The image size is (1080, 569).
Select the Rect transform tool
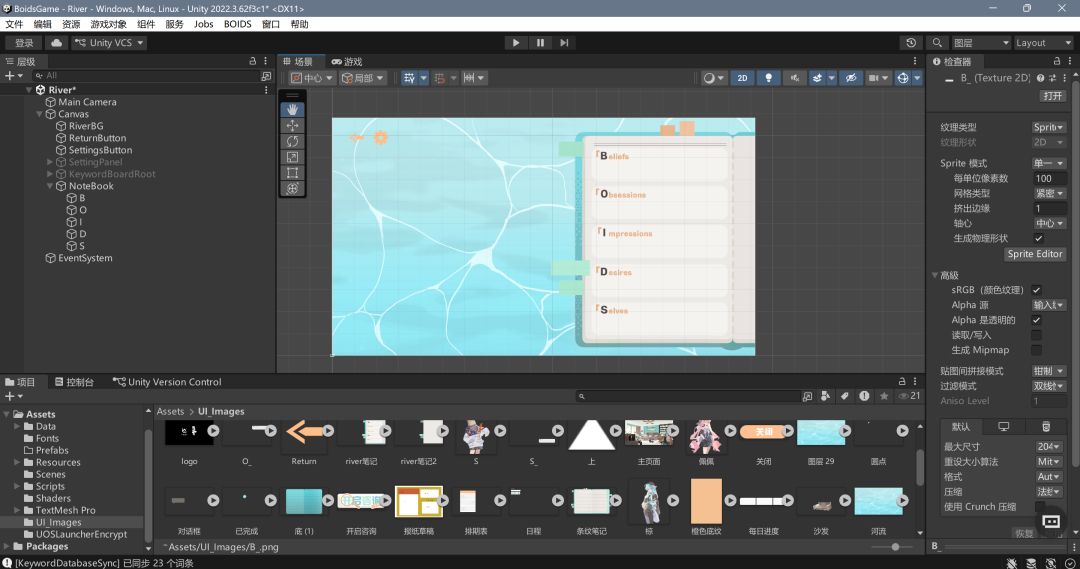coord(292,173)
